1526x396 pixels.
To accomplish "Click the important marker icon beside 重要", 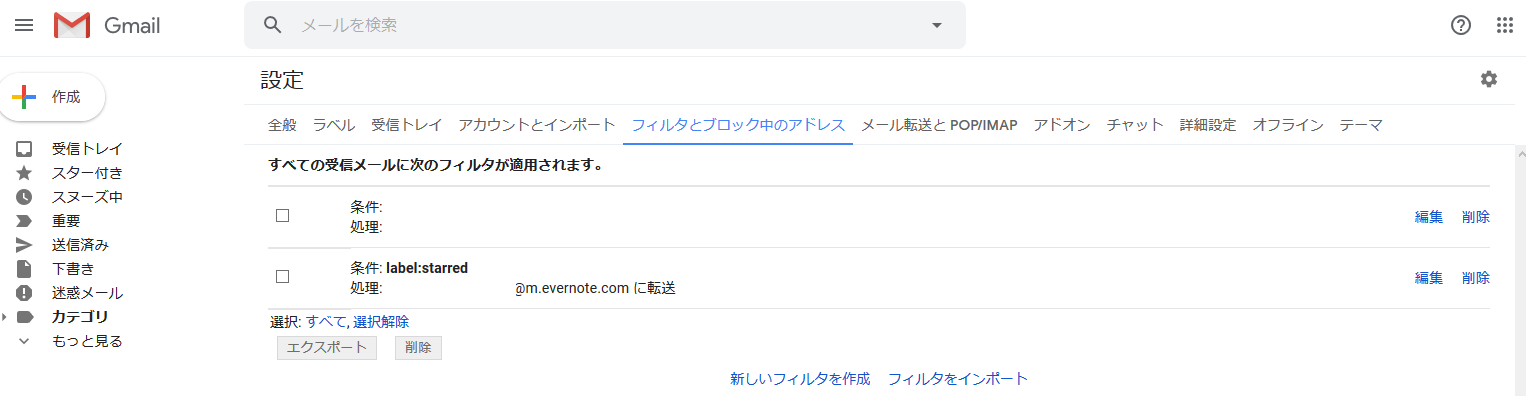I will [24, 221].
